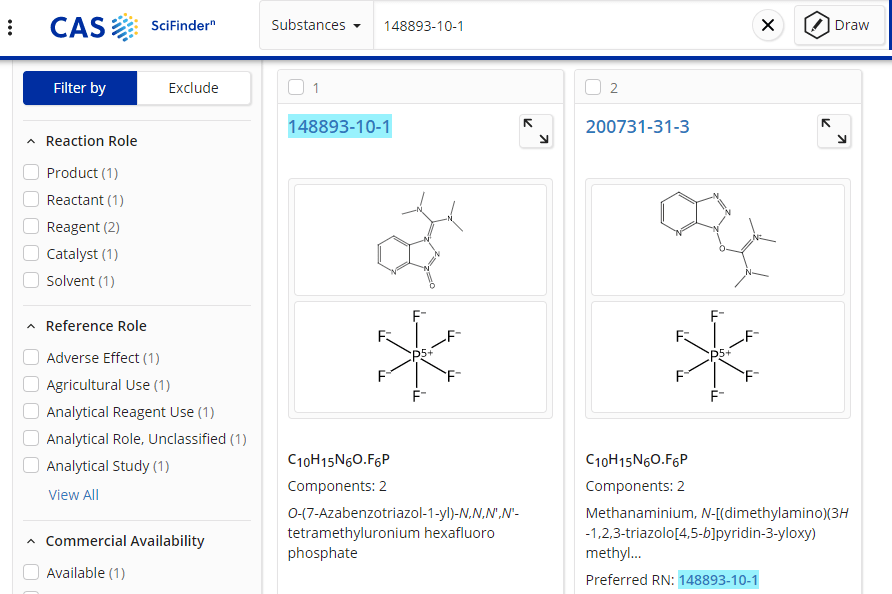Select the checkbox for result 1
Screen dimensions: 892x594
[x=296, y=88]
